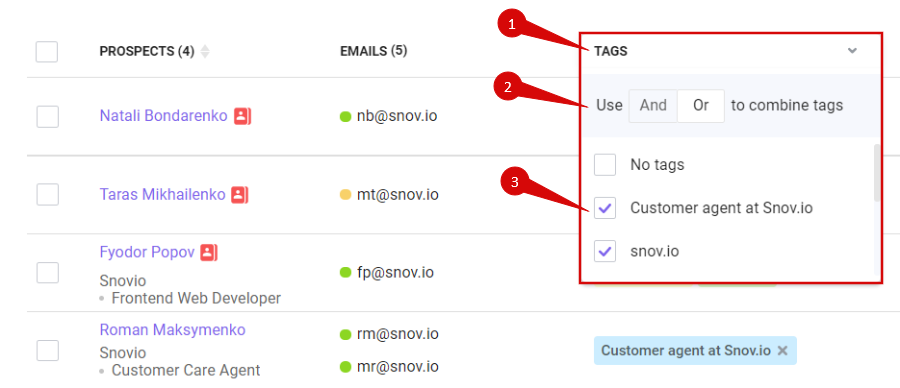Click the EMAILS (5) column header

(374, 51)
